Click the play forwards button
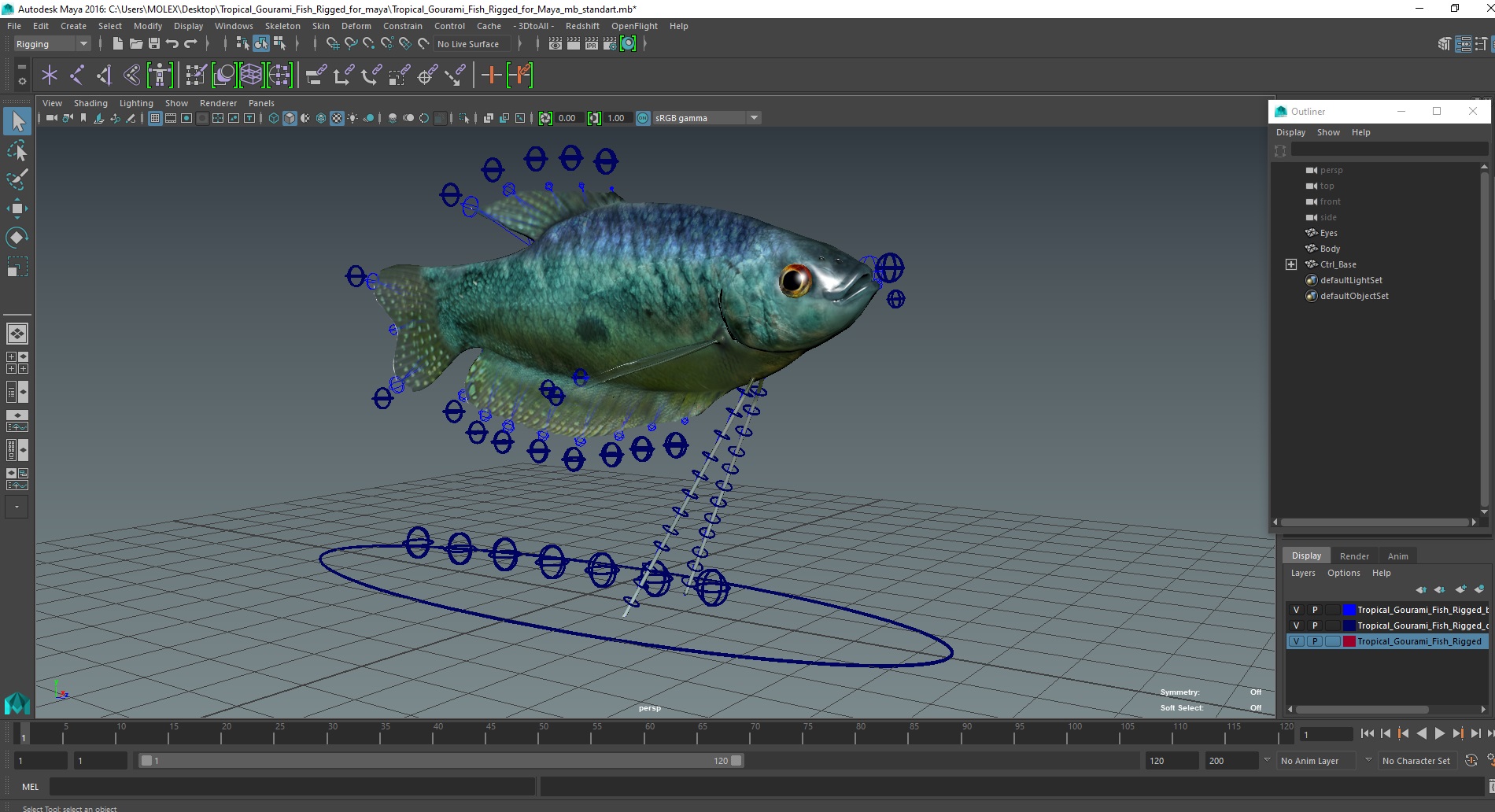This screenshot has height=812, width=1495. coord(1439,733)
